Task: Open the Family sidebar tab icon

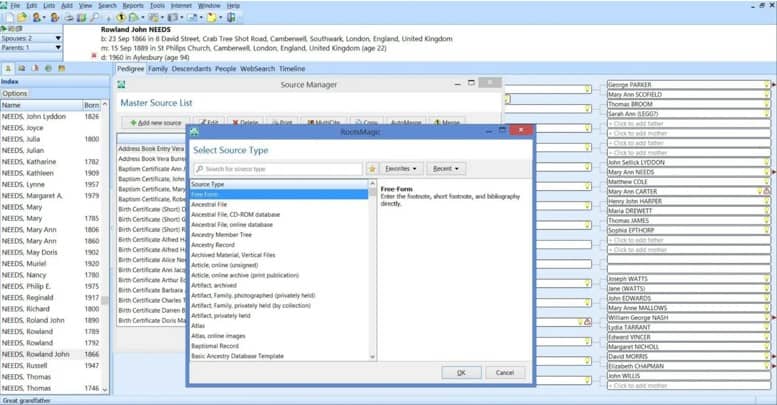Action: click(x=22, y=68)
